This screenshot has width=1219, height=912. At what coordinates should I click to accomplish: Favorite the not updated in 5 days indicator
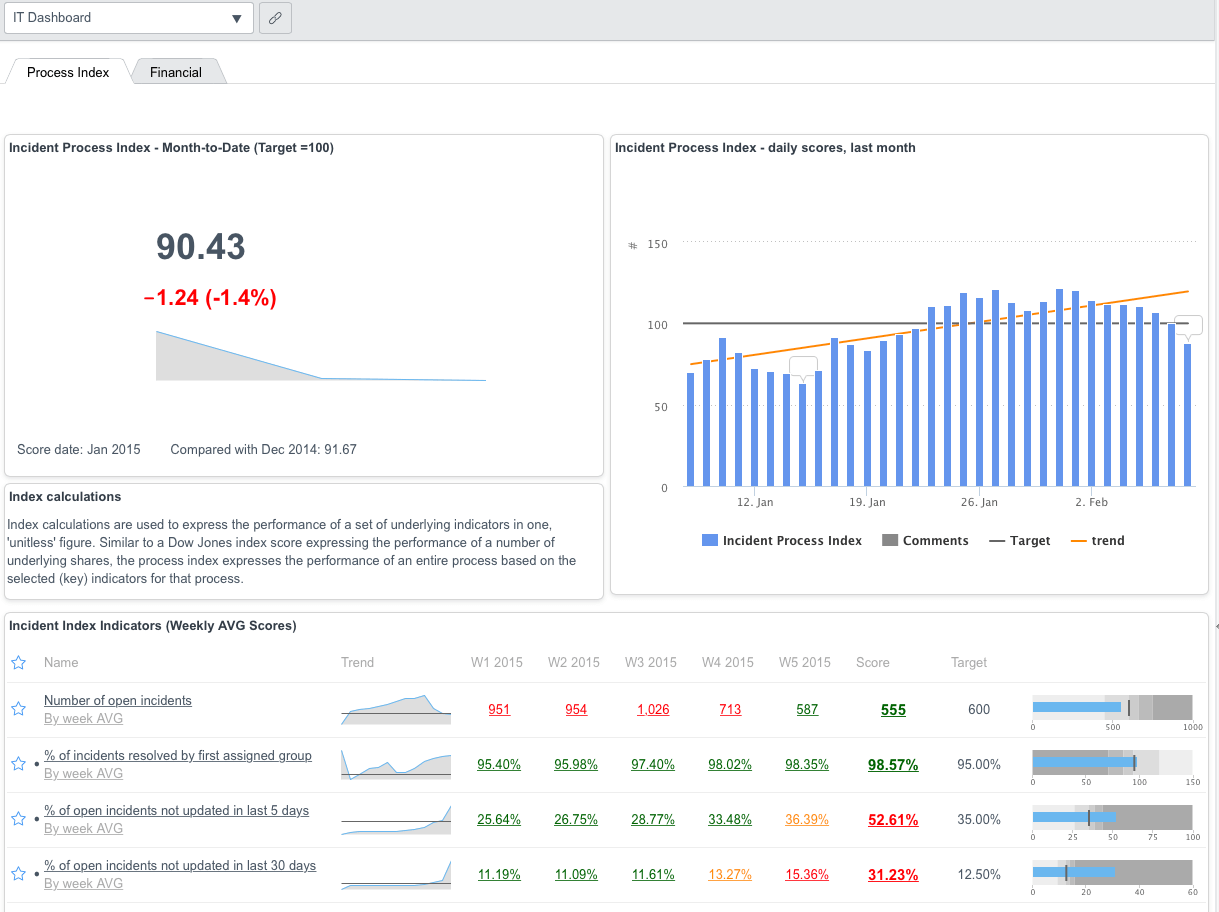[18, 819]
